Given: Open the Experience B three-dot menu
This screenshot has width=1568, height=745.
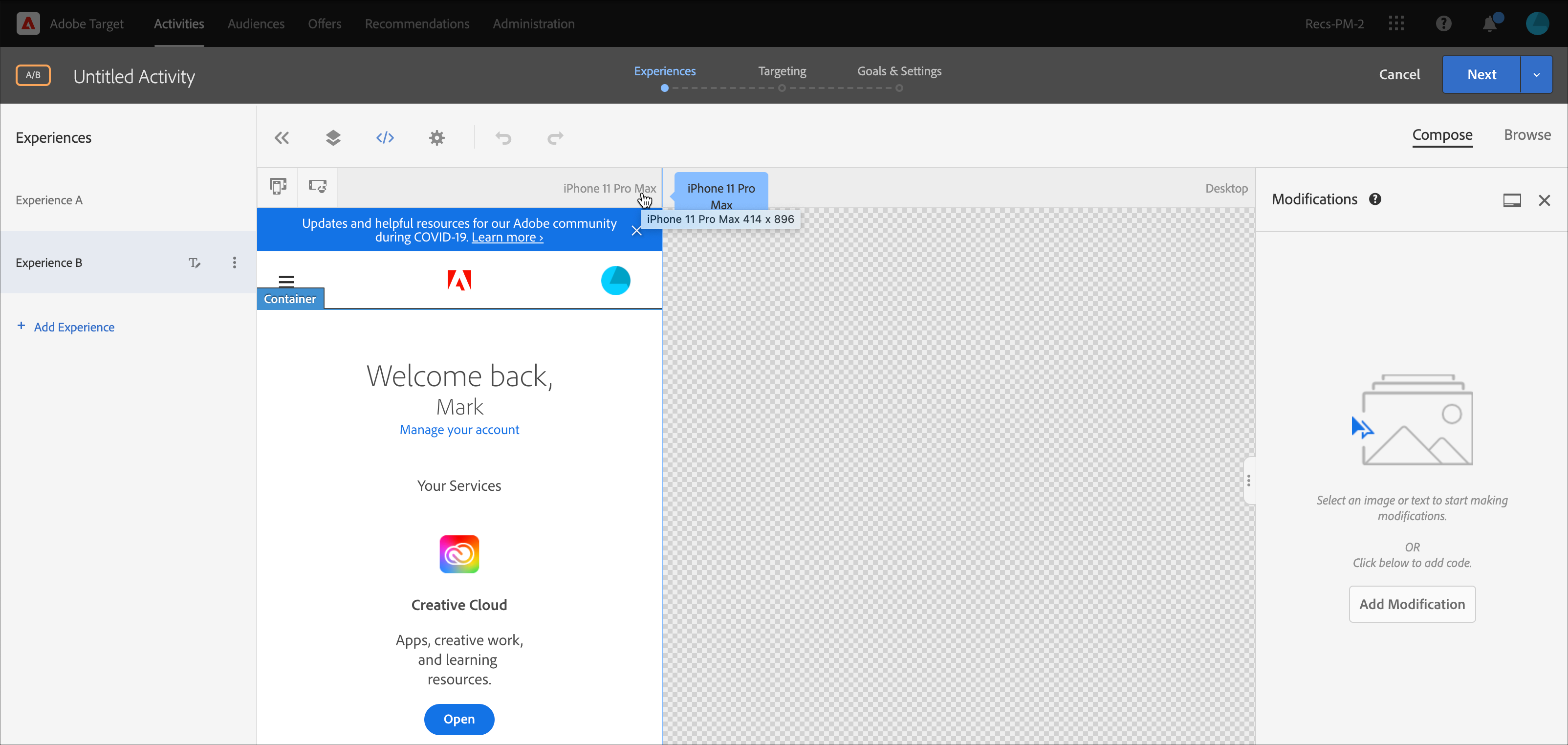Looking at the screenshot, I should click(x=234, y=263).
